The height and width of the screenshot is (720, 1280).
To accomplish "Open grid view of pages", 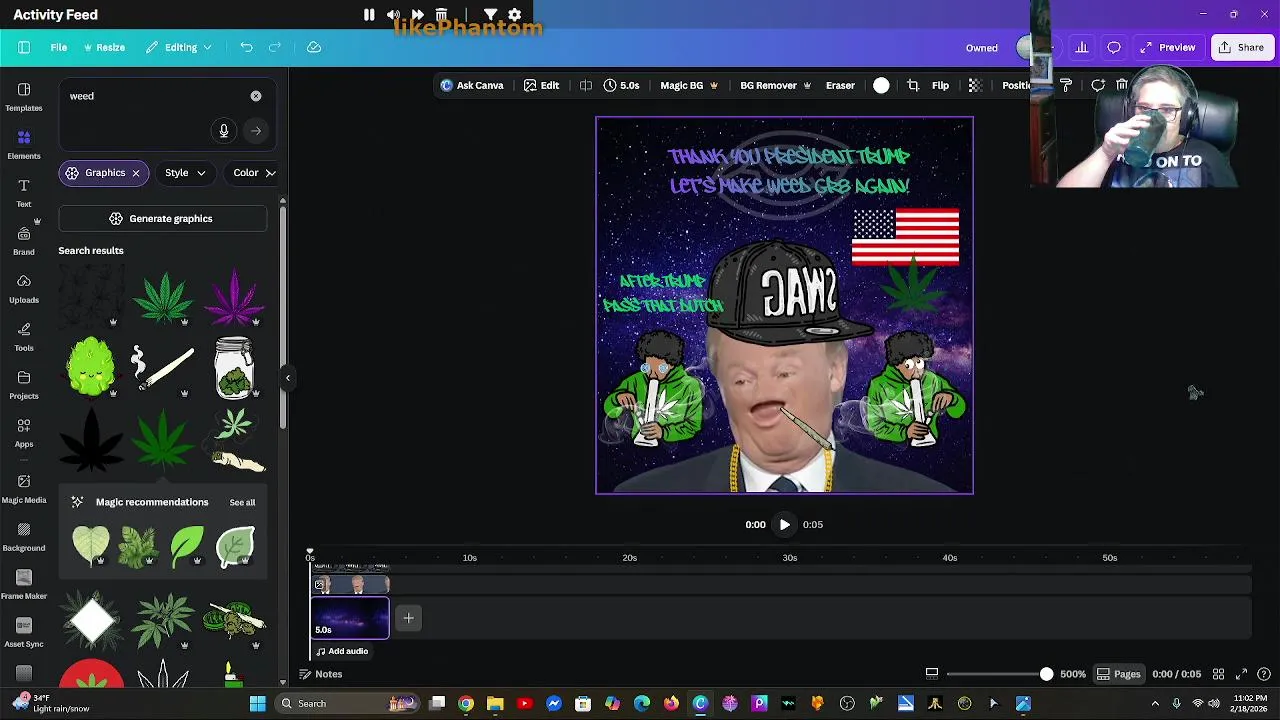I will pyautogui.click(x=1218, y=674).
